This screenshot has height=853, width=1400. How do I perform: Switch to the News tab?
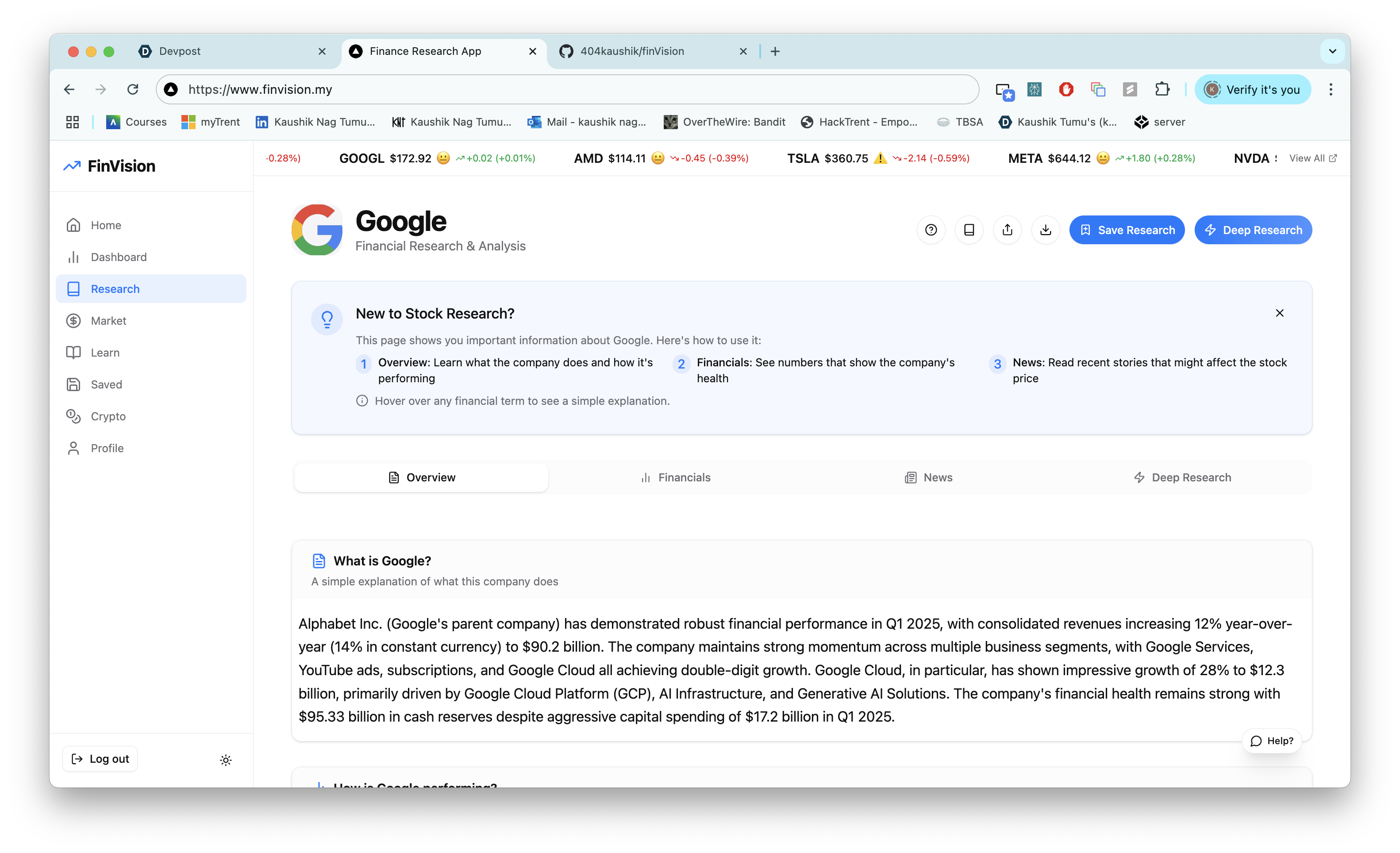point(928,477)
